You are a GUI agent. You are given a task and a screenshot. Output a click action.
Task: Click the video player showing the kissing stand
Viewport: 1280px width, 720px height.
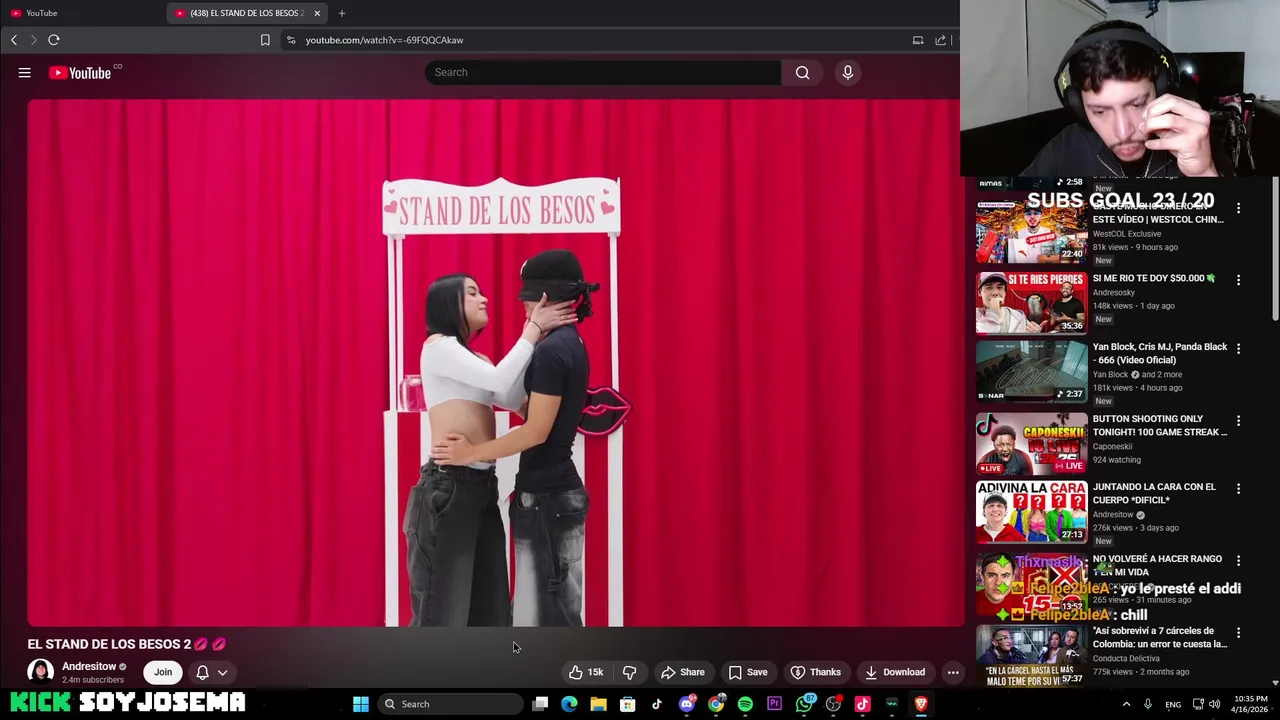(495, 362)
